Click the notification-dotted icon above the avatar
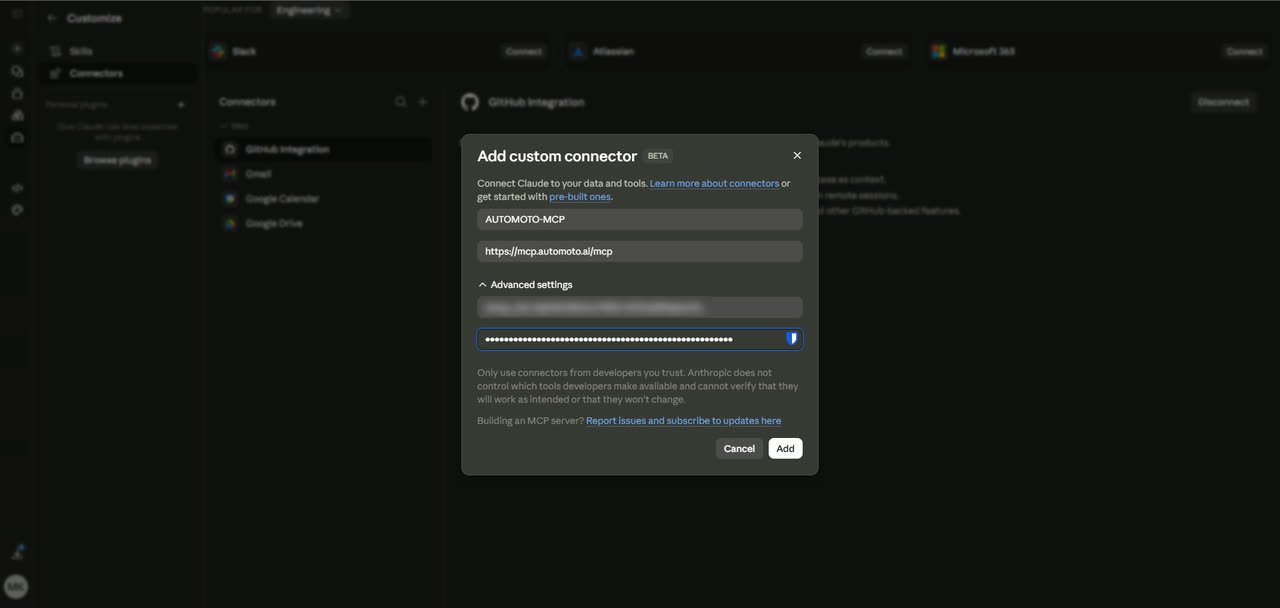 click(x=17, y=552)
